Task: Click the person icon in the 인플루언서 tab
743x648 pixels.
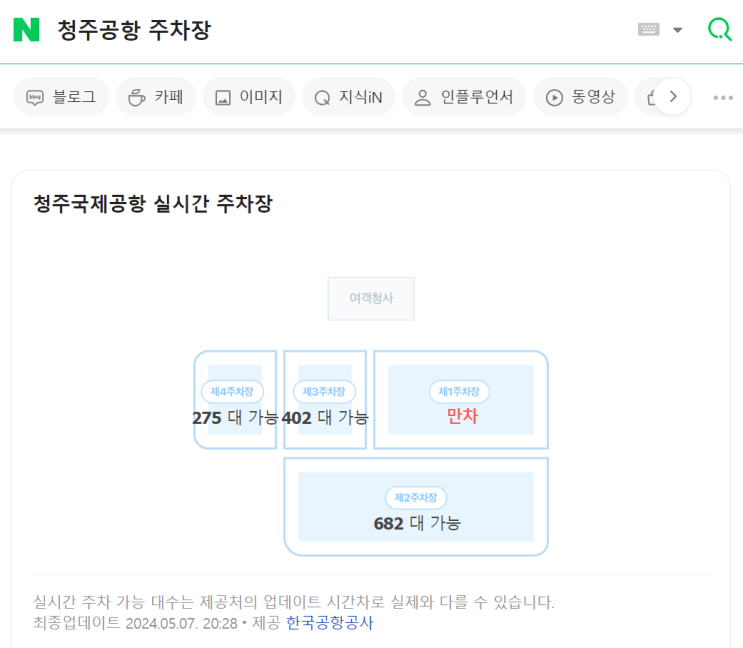Action: pyautogui.click(x=422, y=98)
